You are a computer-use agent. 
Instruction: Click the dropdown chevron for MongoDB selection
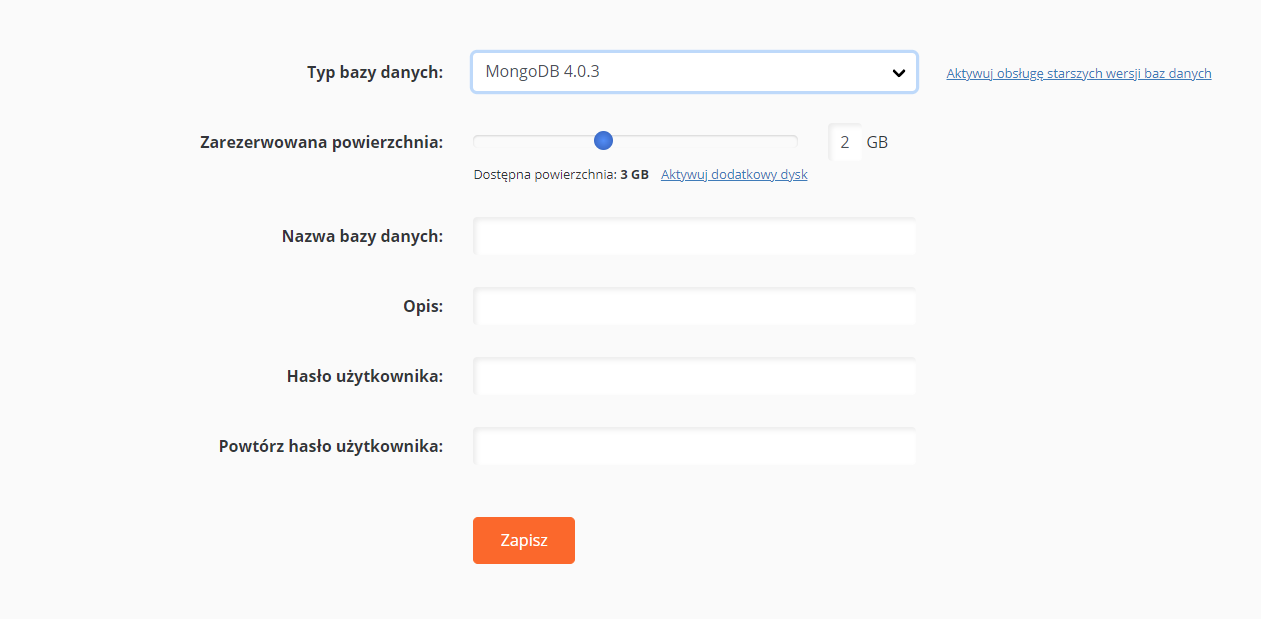click(899, 71)
